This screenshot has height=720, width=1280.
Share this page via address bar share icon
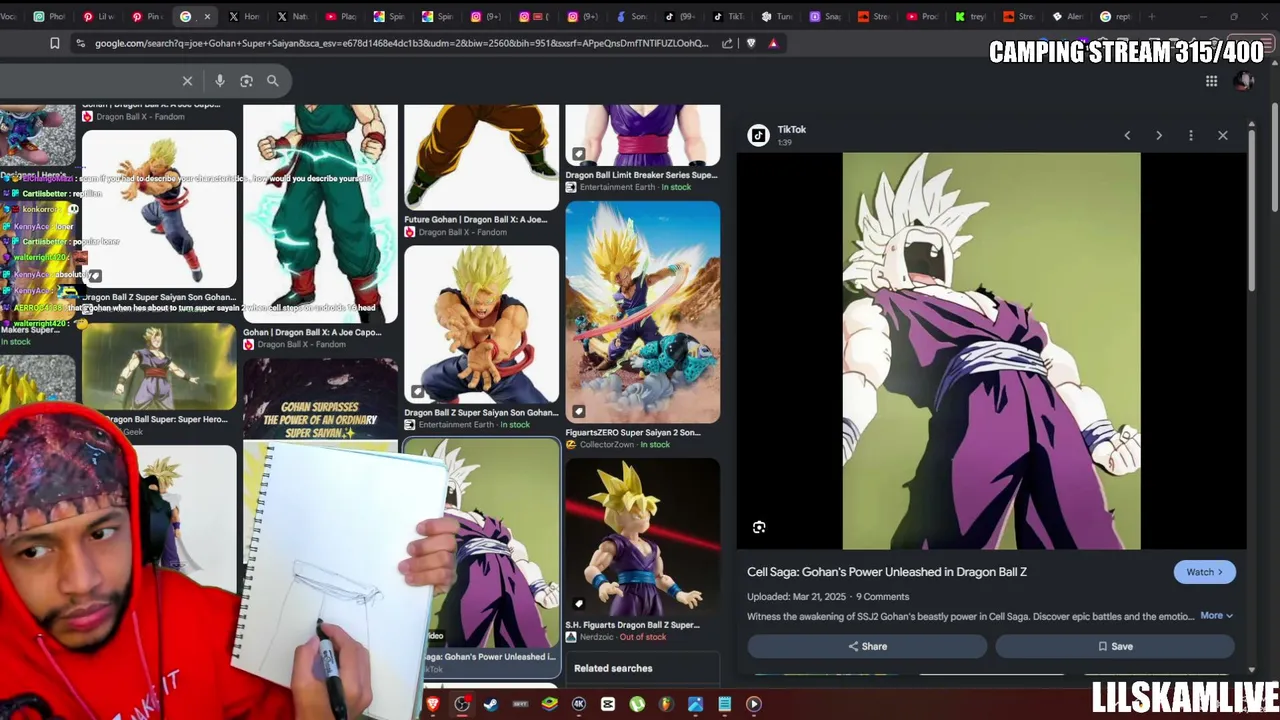727,43
